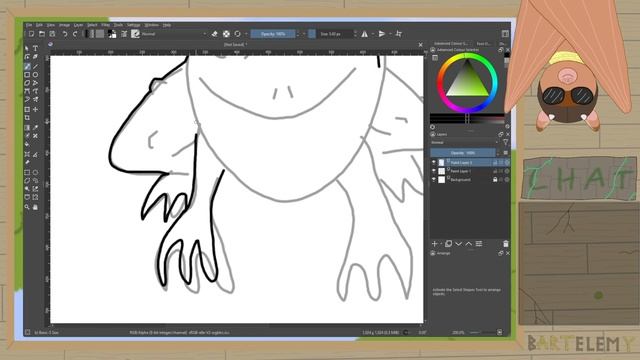This screenshot has width=640, height=360.
Task: Toggle wrap-around mode icon
Action: pos(399,34)
